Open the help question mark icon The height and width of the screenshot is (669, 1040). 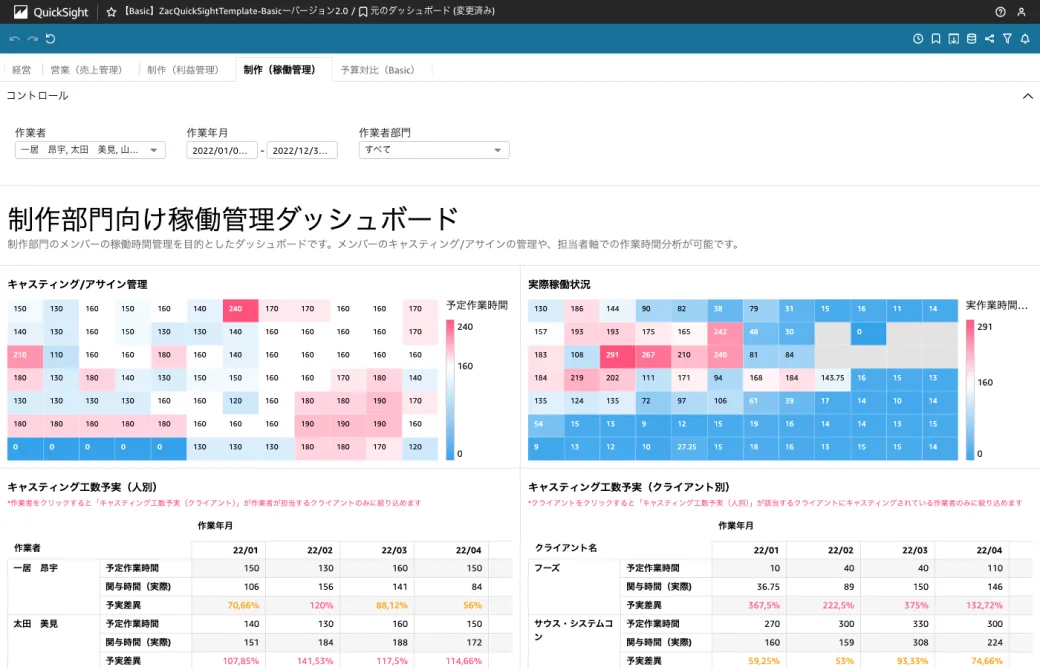click(x=1000, y=12)
